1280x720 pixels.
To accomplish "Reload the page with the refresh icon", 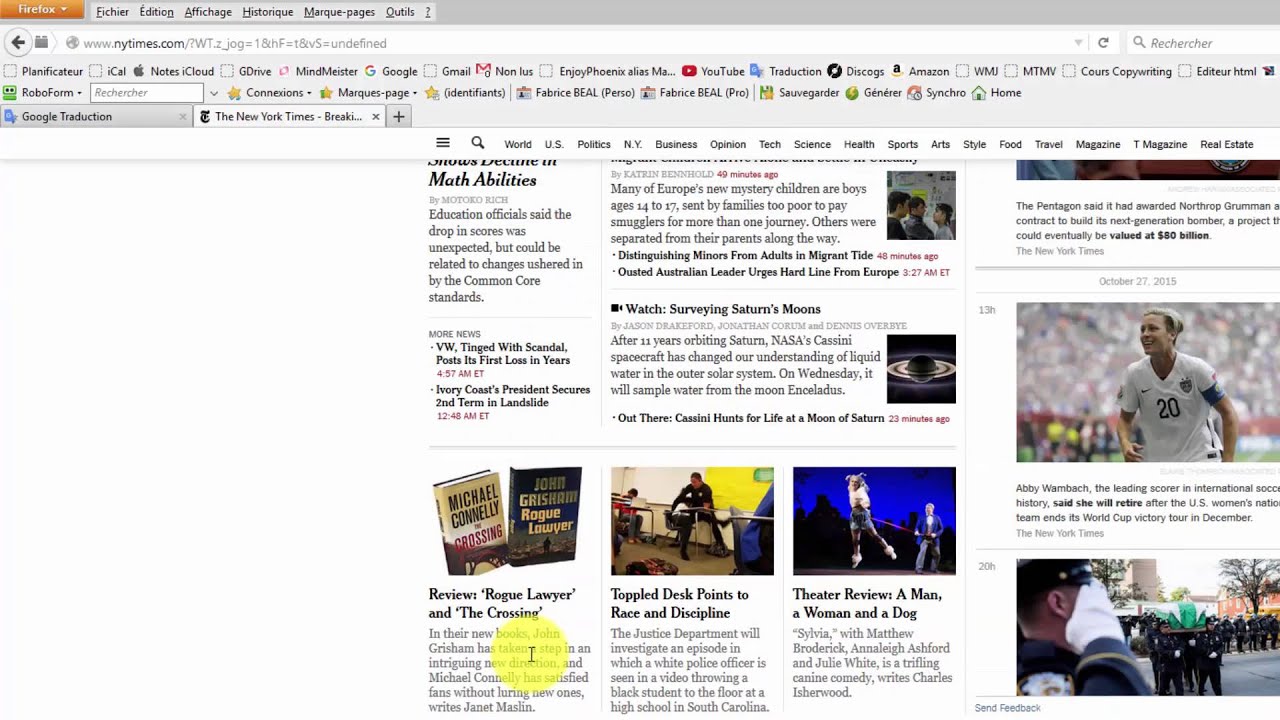I will coord(1103,43).
